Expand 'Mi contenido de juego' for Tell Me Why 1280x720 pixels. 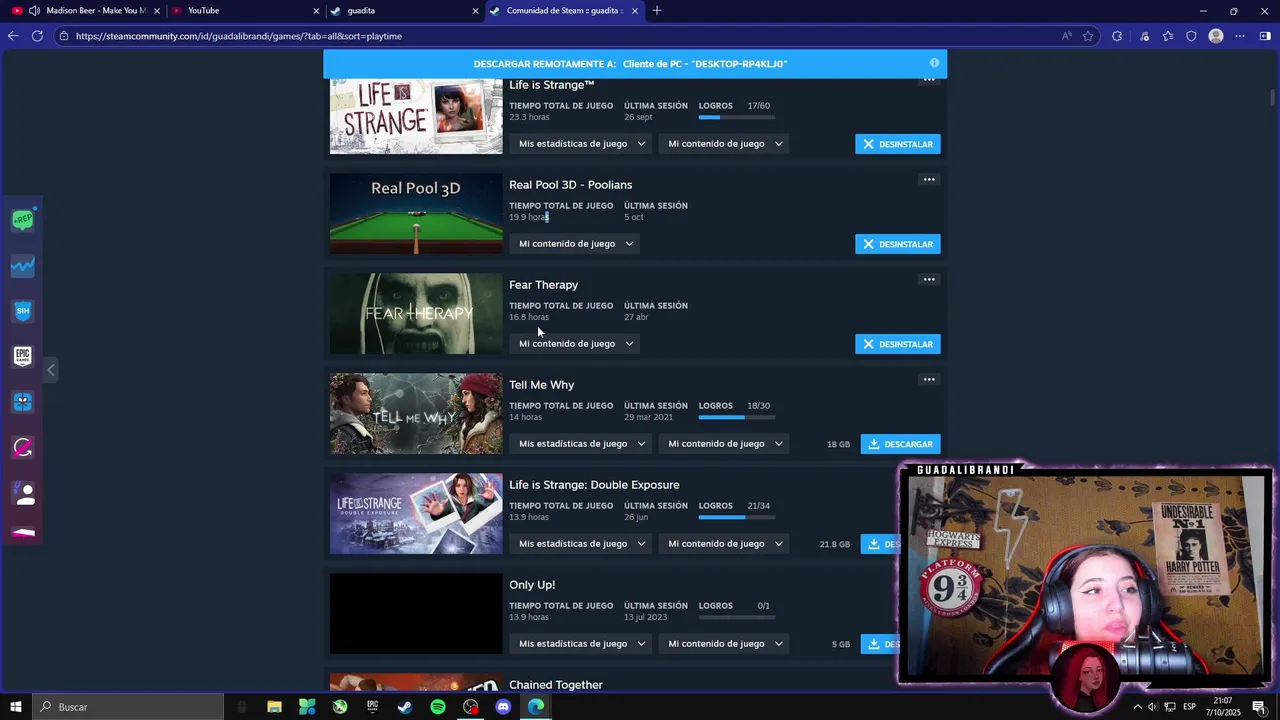726,444
